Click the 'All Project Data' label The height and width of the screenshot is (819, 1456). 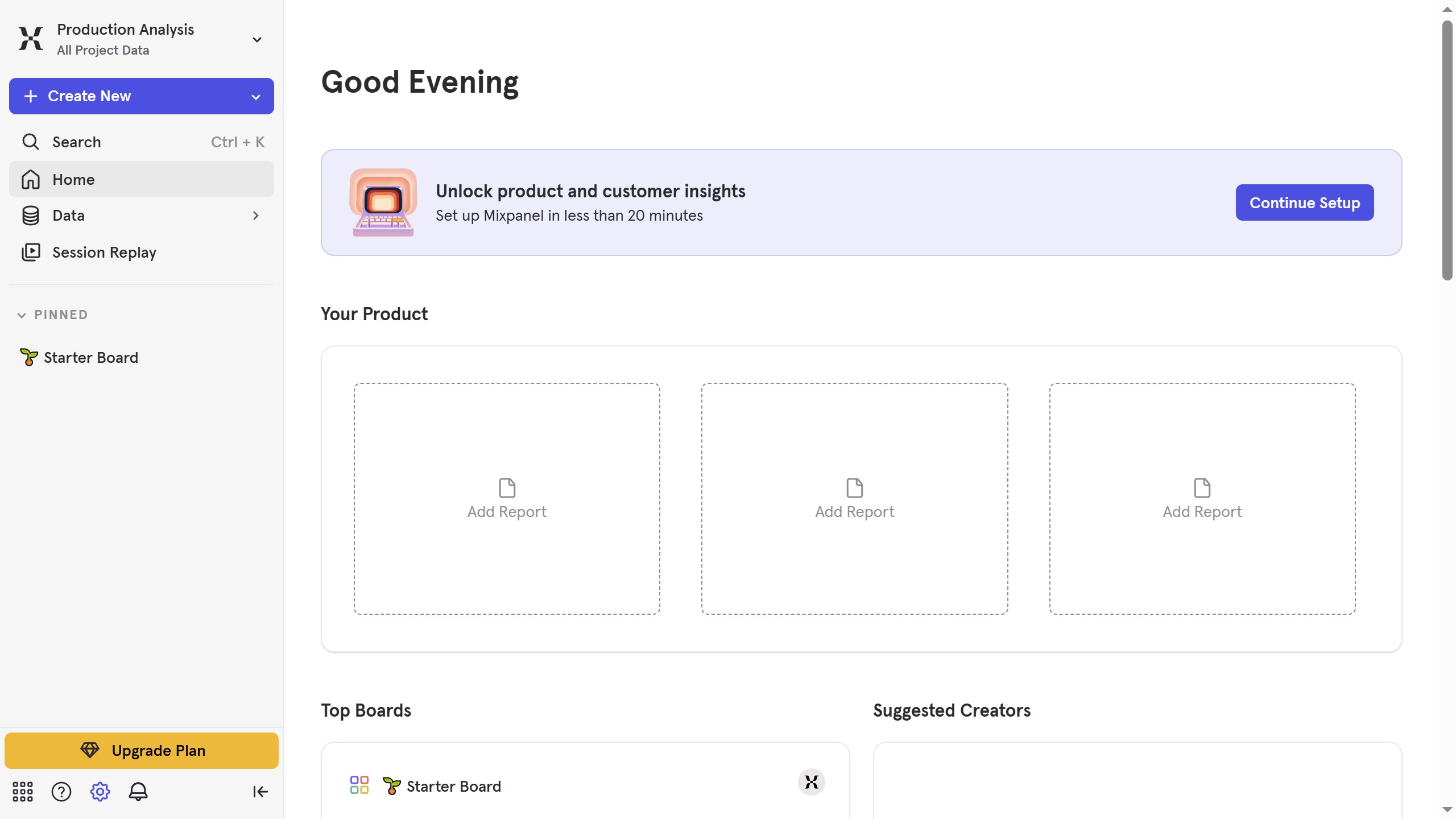(103, 50)
